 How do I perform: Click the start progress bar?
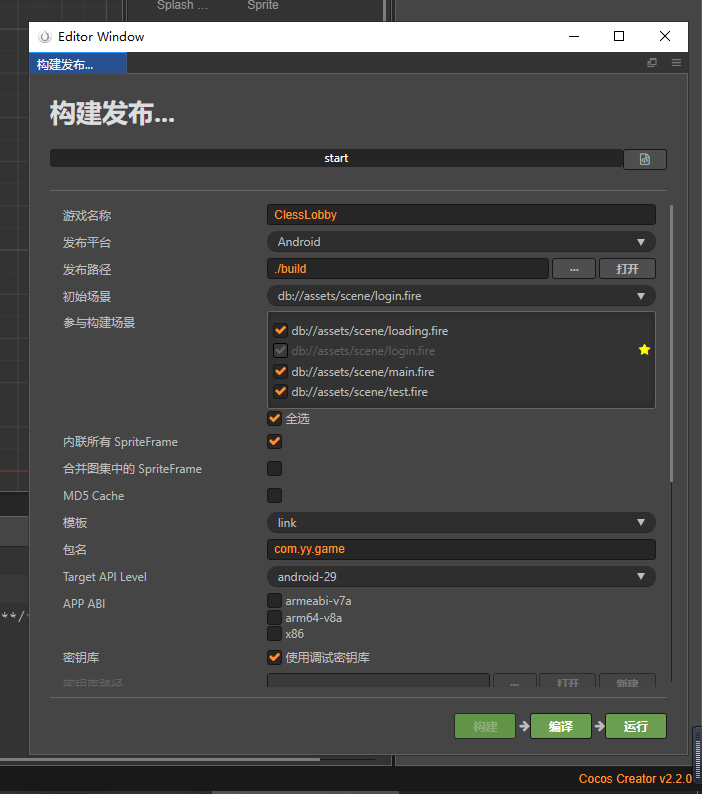(x=336, y=158)
